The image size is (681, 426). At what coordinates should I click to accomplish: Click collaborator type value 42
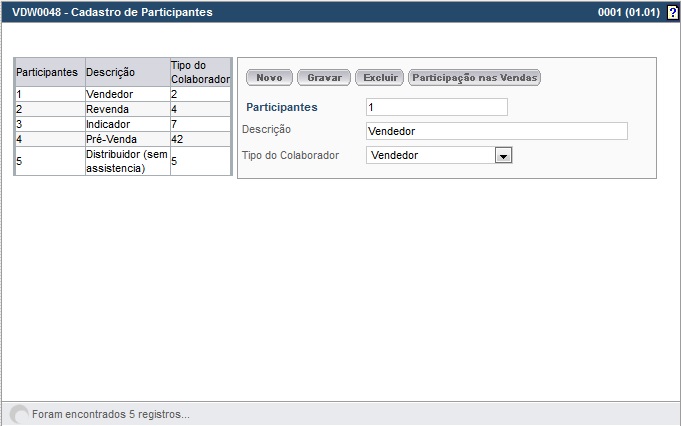[200, 139]
